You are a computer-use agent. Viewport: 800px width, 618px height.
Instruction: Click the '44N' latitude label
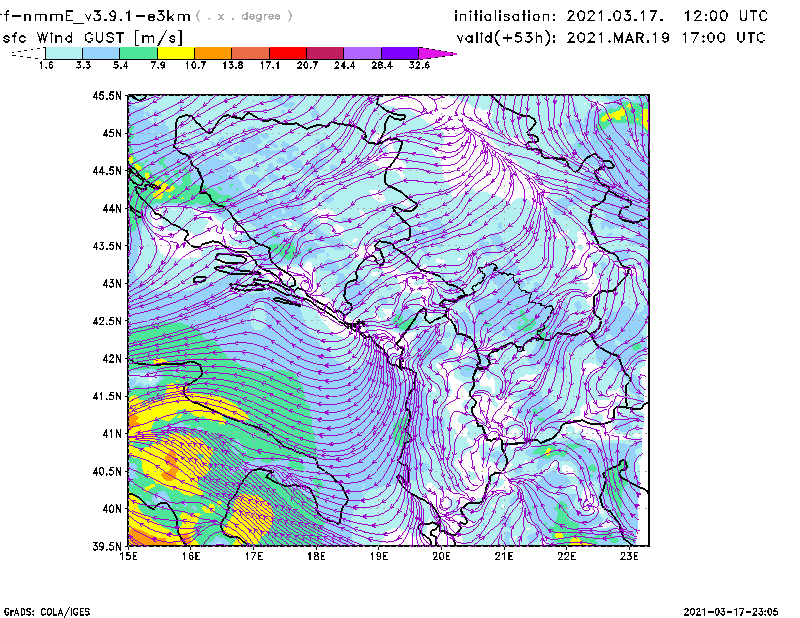[112, 208]
